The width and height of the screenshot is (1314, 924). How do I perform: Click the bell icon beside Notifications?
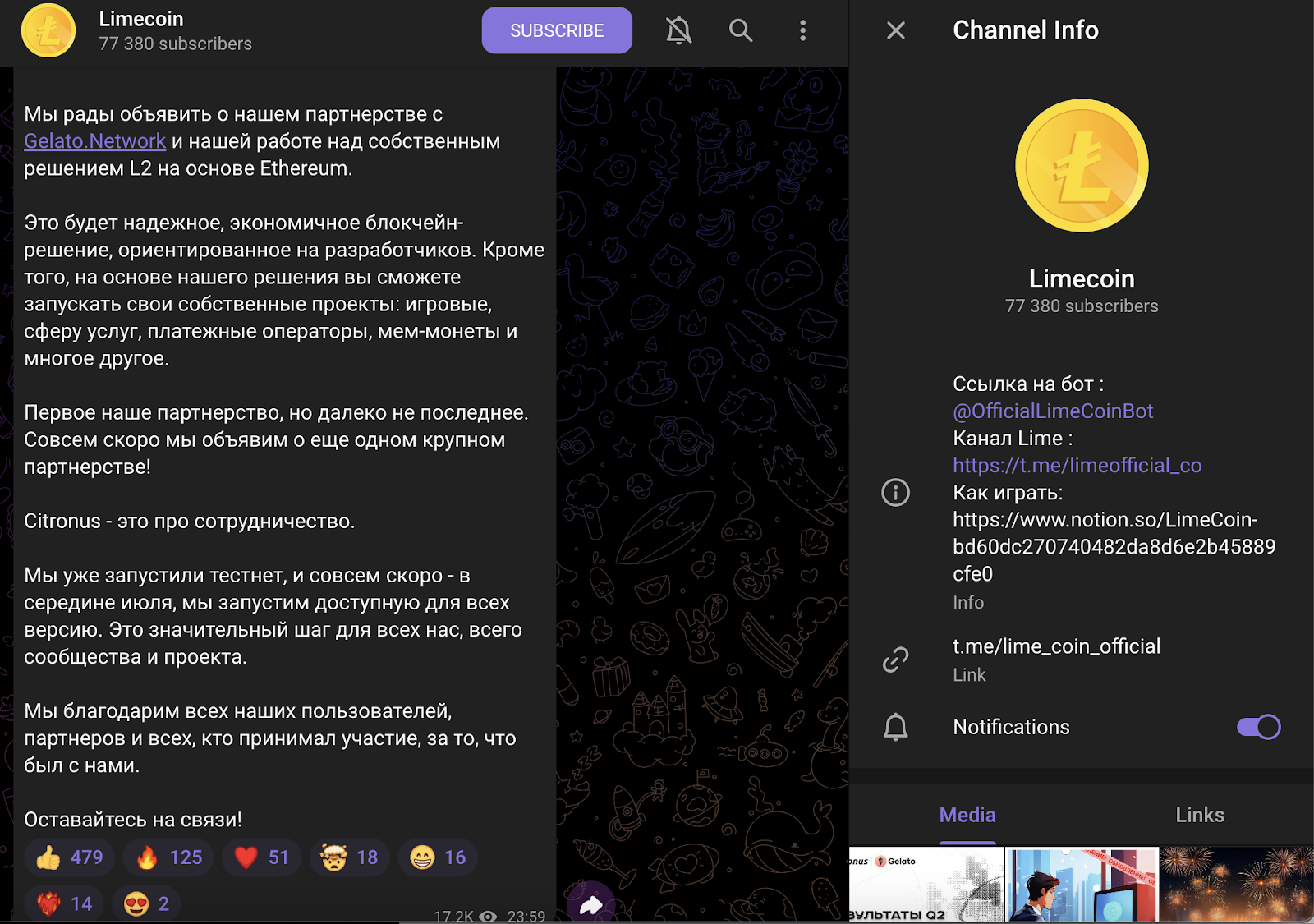coord(895,727)
